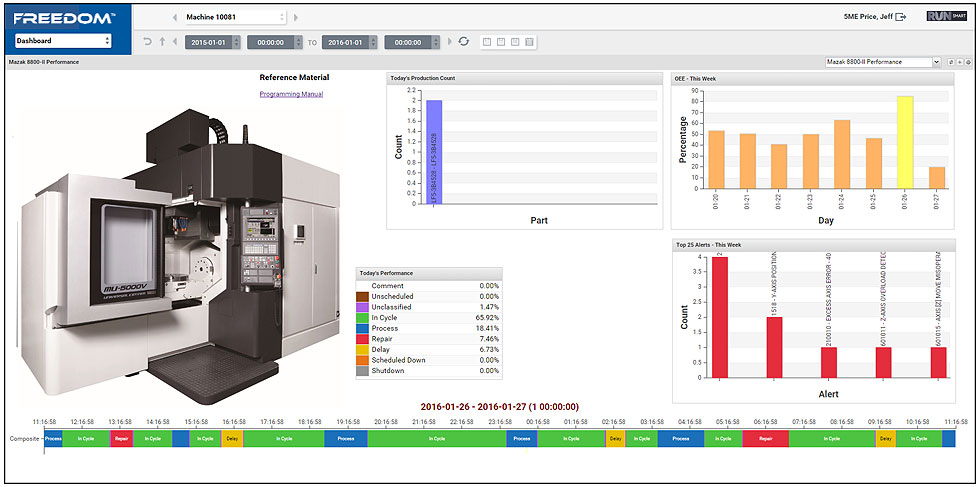Image resolution: width=980 pixels, height=487 pixels.
Task: Click the RUN SMART logo
Action: pyautogui.click(x=946, y=17)
